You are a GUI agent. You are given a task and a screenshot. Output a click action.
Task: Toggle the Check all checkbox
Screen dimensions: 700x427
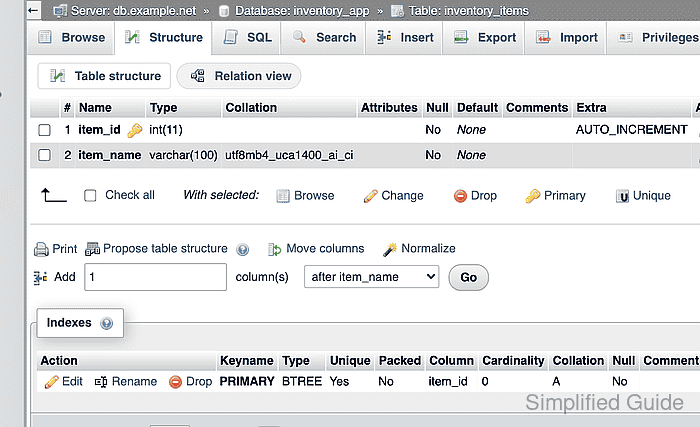click(90, 196)
